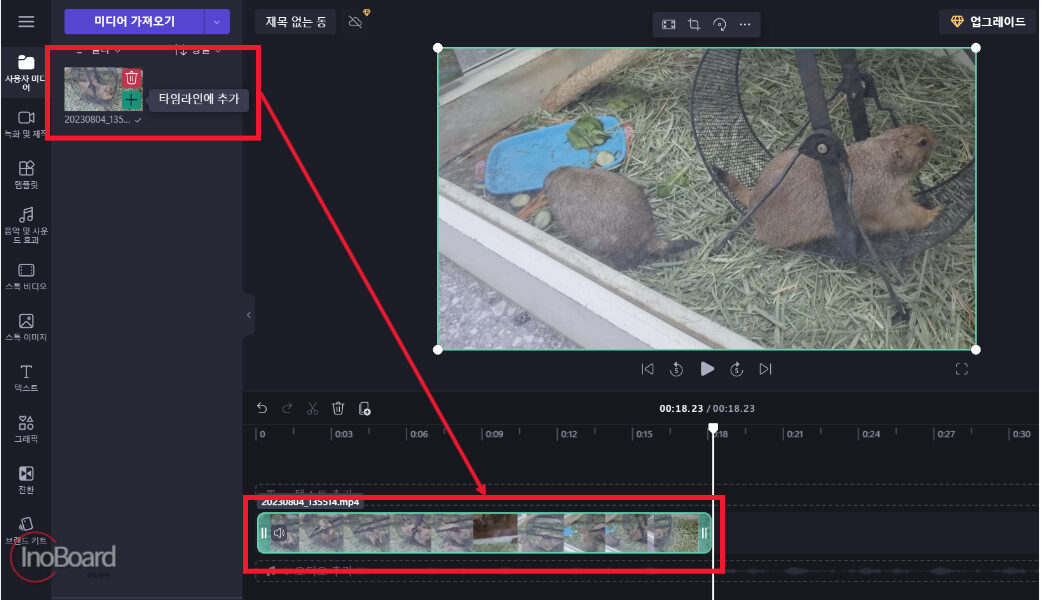The height and width of the screenshot is (600, 1042).
Task: Undo the last action in timeline toolbar
Action: point(262,408)
